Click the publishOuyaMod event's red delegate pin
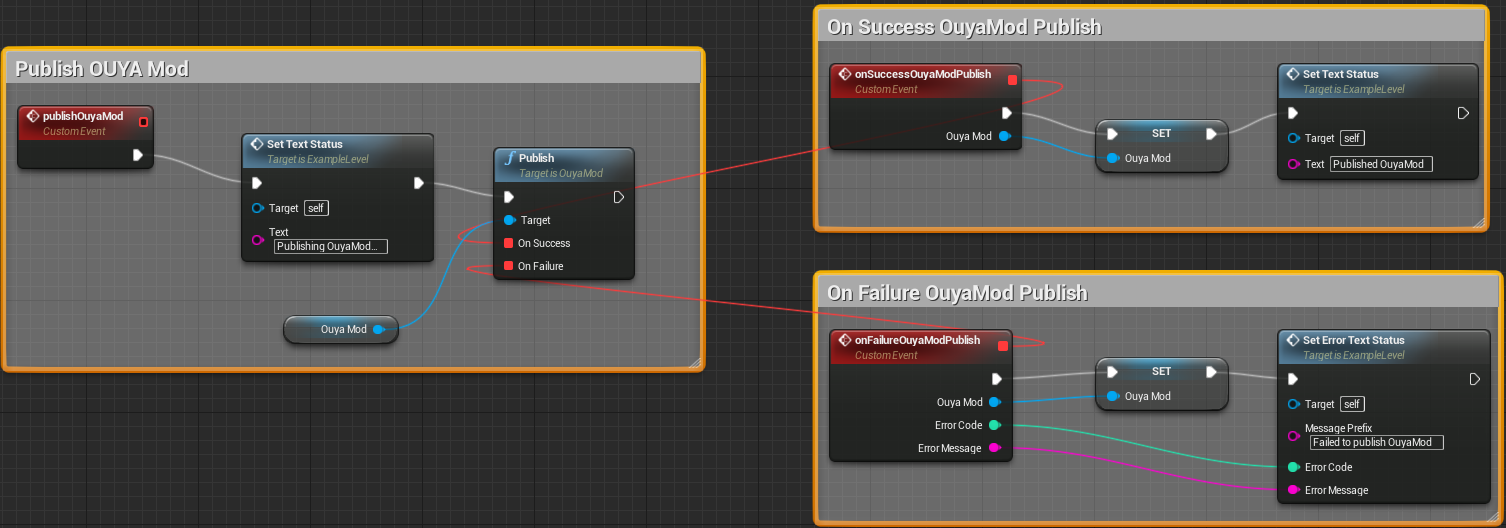The width and height of the screenshot is (1506, 528). (x=143, y=122)
